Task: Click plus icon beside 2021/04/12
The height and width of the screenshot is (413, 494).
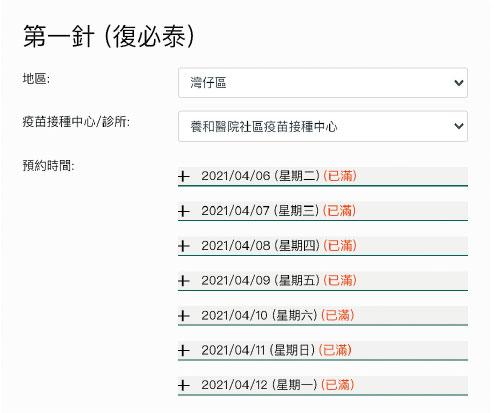Action: [x=184, y=385]
